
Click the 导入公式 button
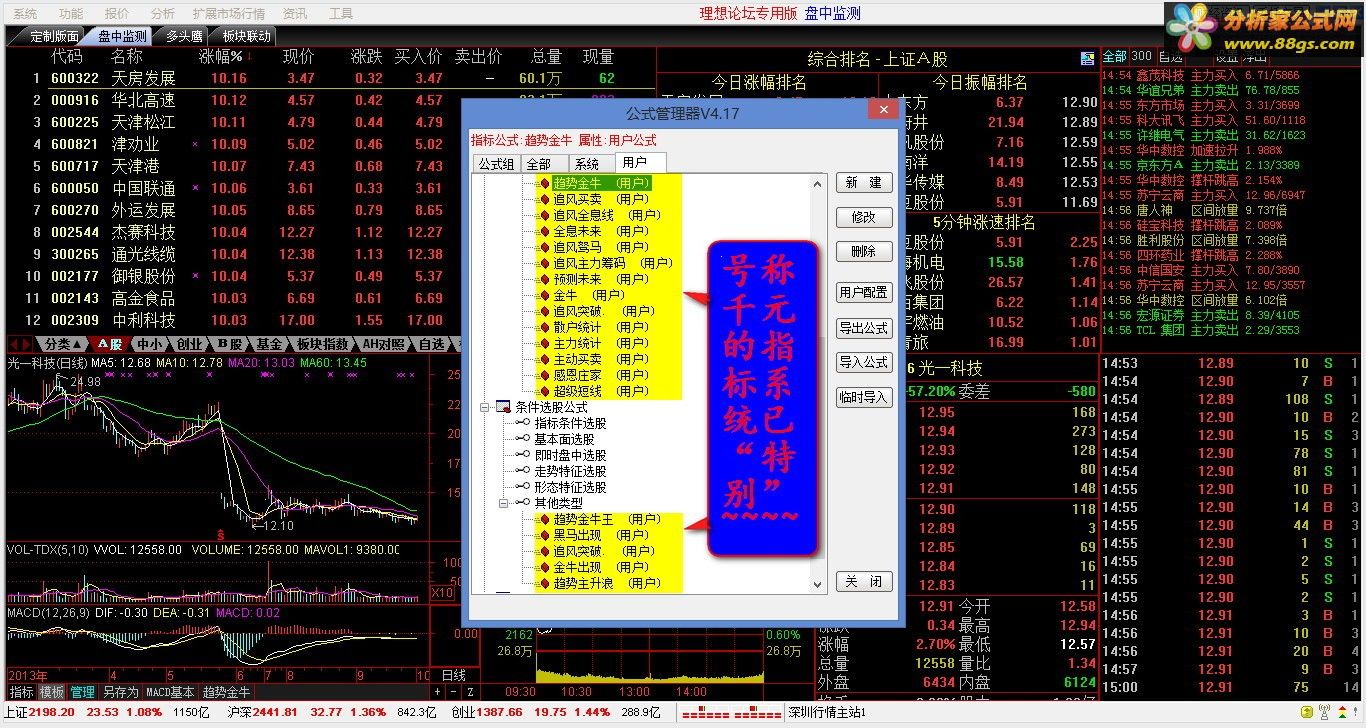click(864, 362)
